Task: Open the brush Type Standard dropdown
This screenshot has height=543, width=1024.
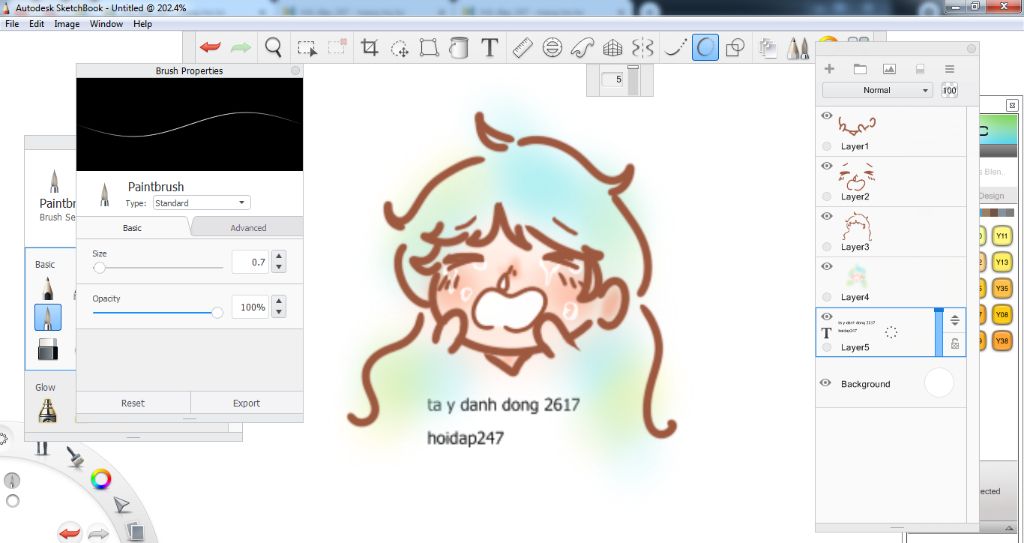Action: click(202, 203)
